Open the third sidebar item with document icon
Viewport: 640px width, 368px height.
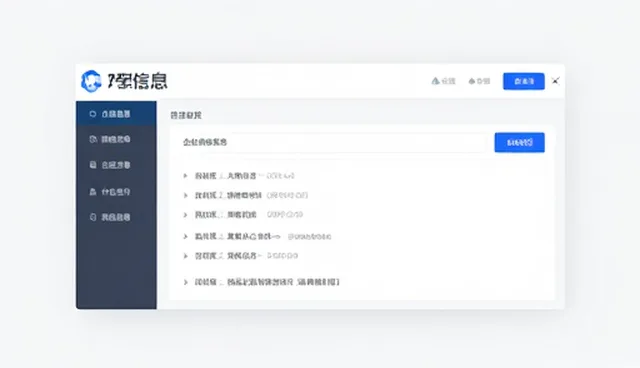116,165
